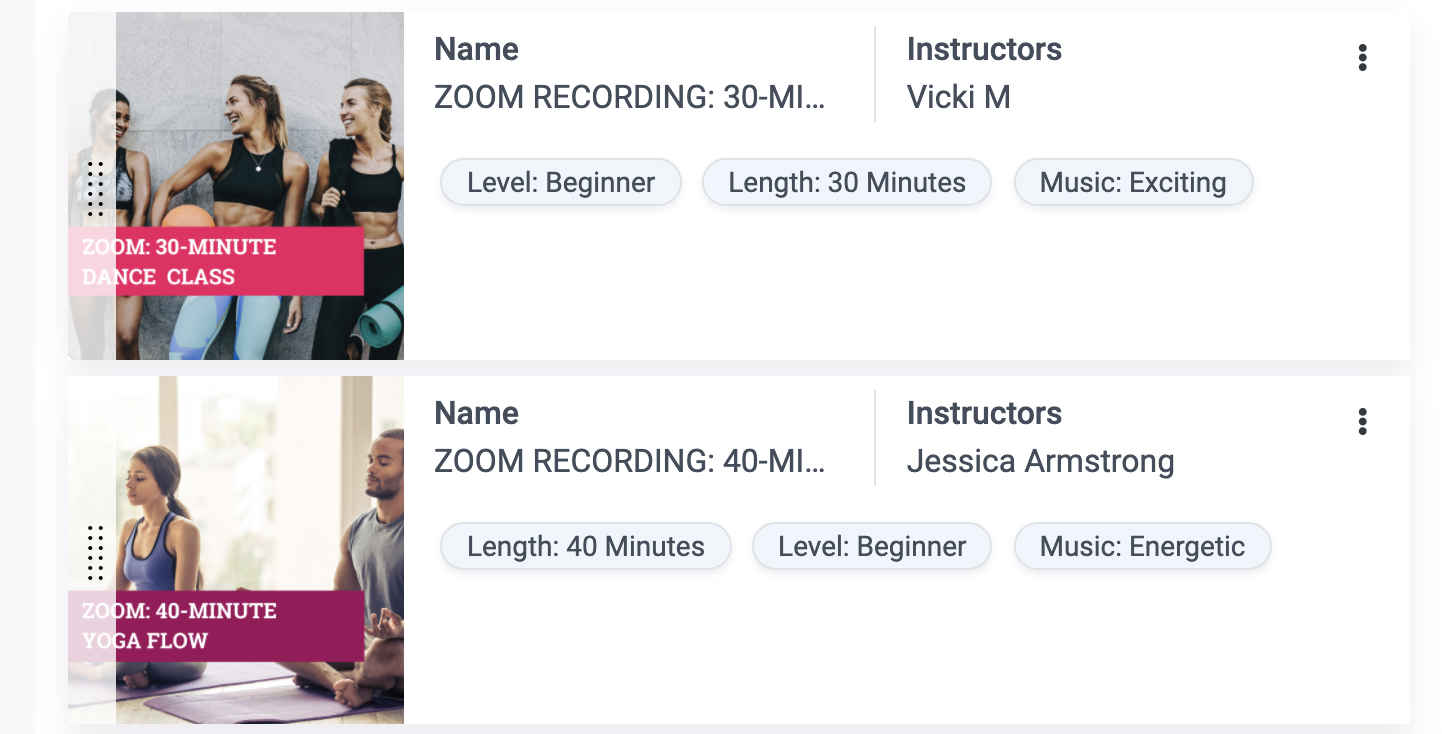This screenshot has width=1442, height=734.
Task: Select the Level: Beginner tag on the yoga flow
Action: (872, 547)
